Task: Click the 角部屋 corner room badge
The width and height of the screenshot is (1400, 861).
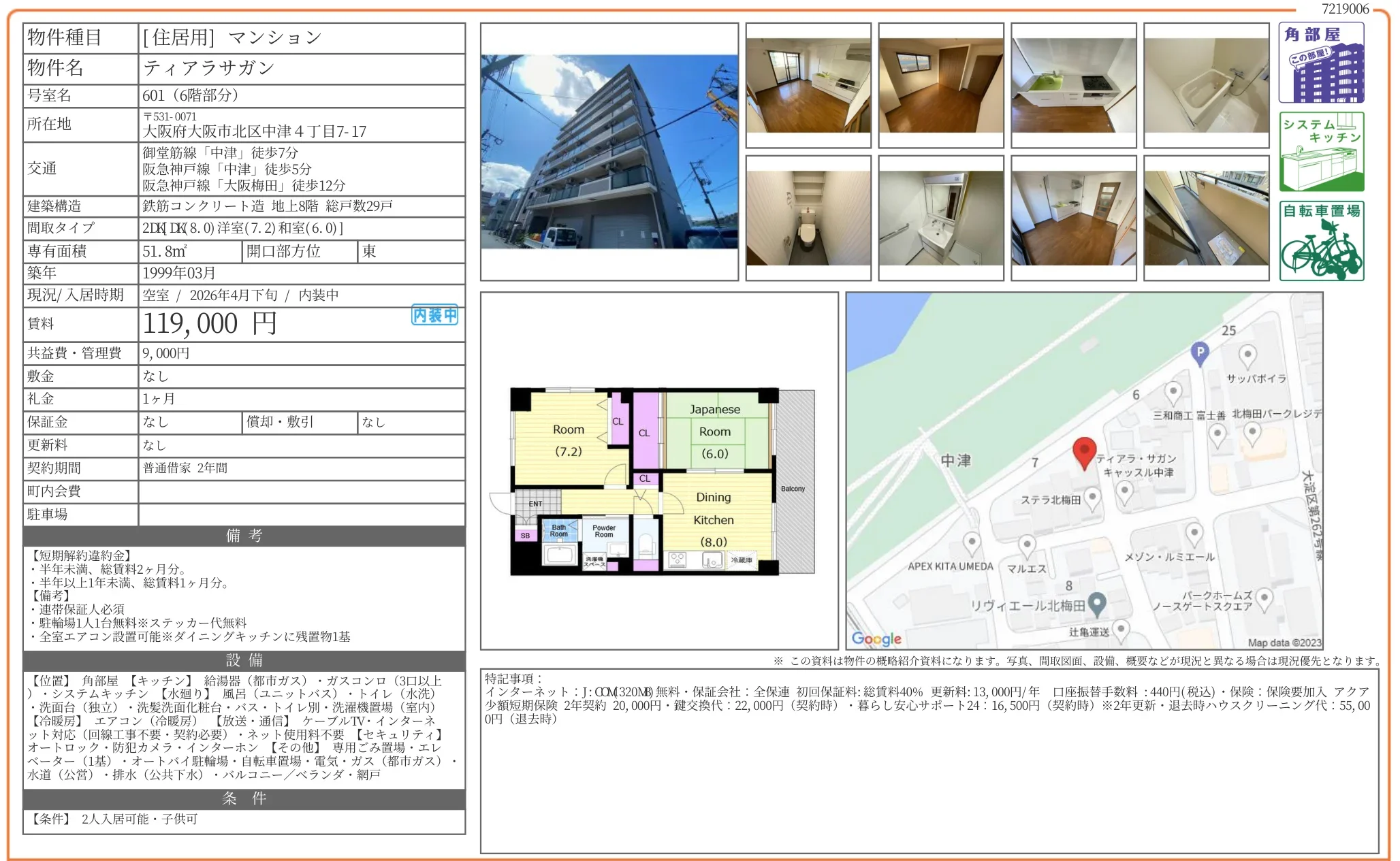Action: [1320, 63]
